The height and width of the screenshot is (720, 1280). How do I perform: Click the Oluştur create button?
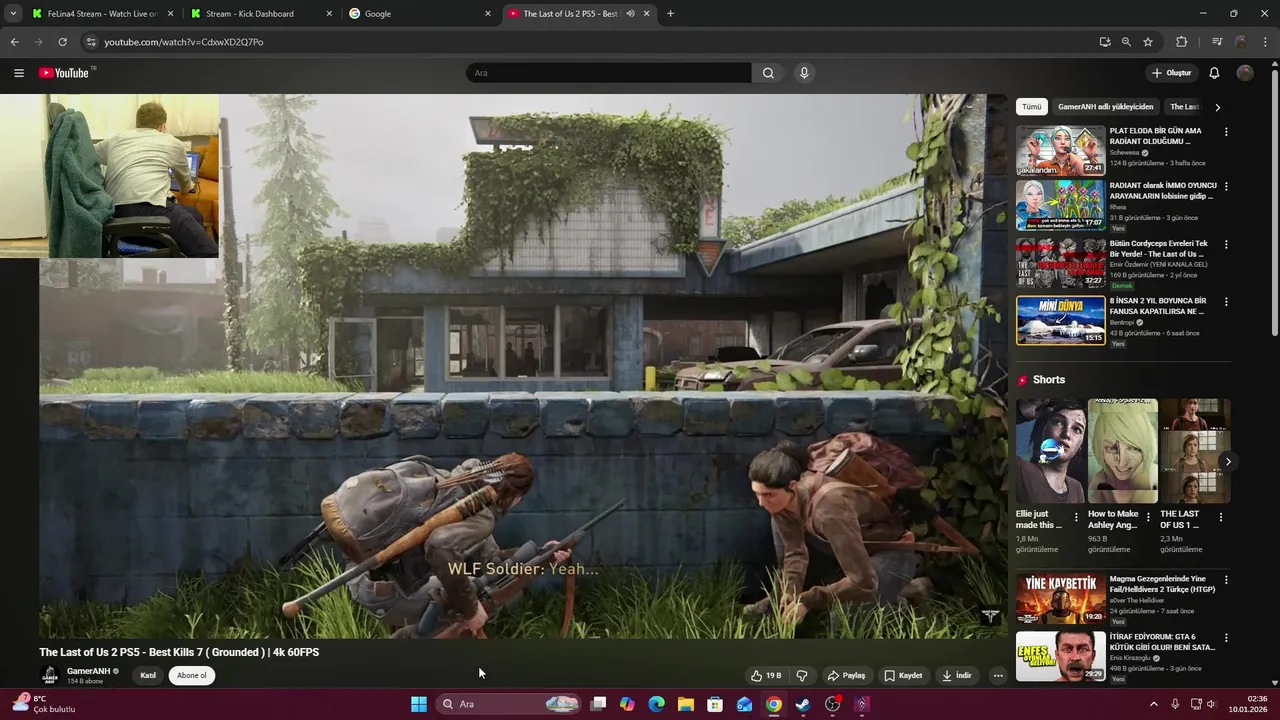pyautogui.click(x=1171, y=73)
